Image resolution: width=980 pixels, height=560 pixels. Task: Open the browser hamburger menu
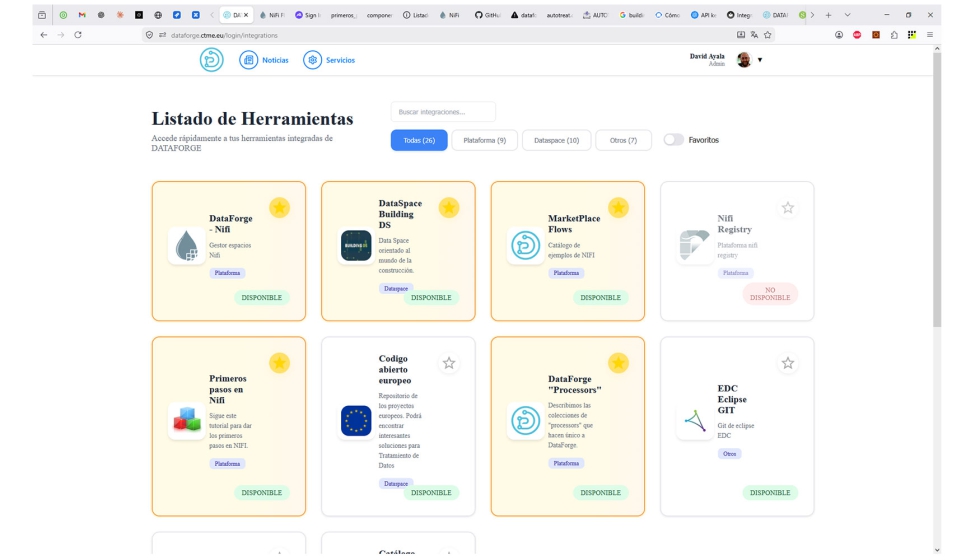coord(930,35)
